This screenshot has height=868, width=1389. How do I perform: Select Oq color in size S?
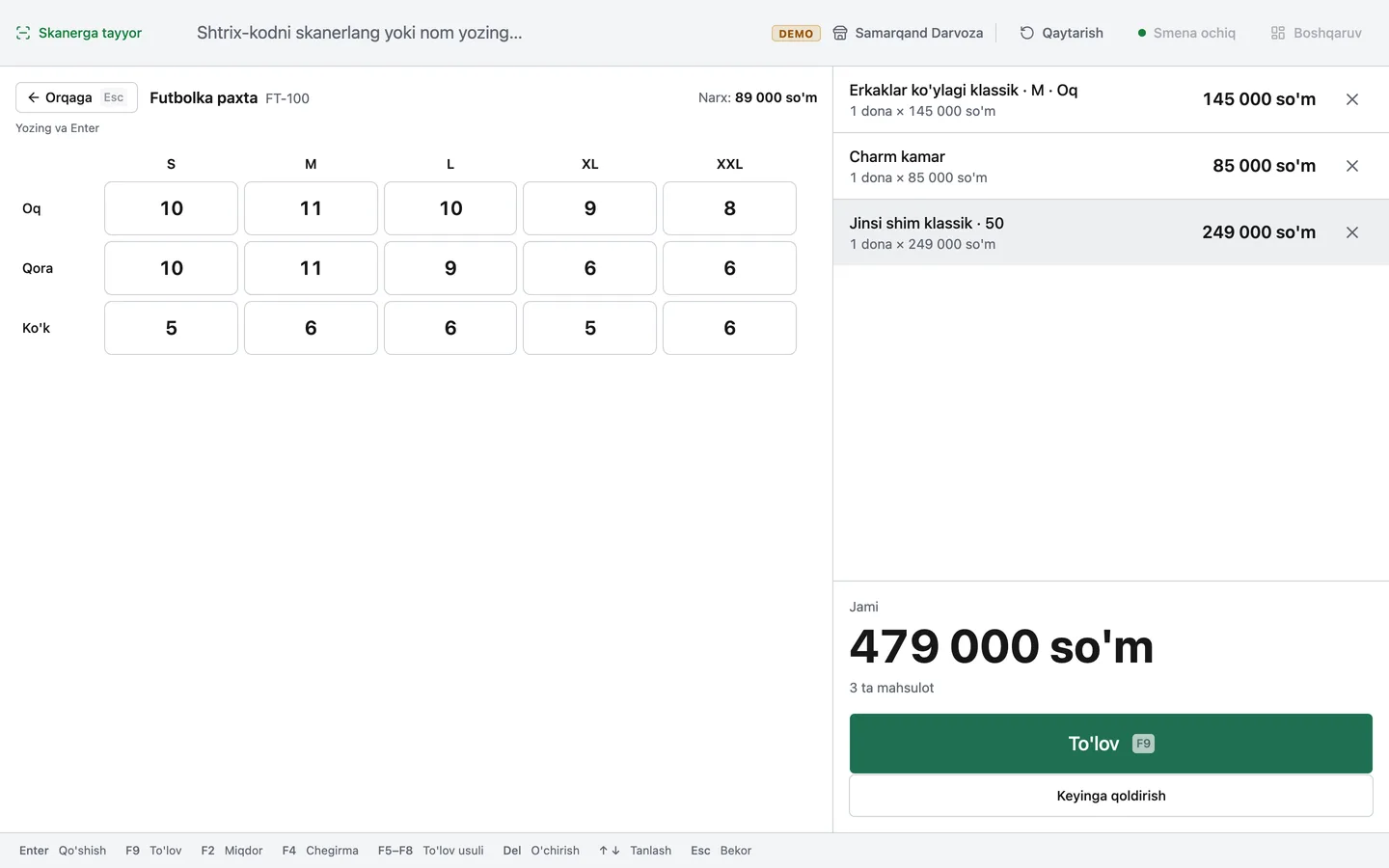[x=171, y=208]
